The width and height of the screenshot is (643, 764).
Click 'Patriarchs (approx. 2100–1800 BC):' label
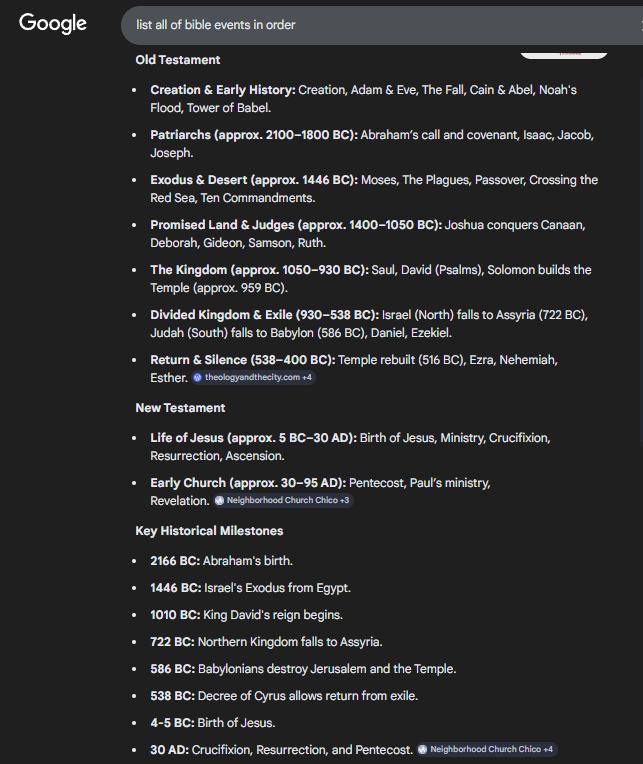254,135
